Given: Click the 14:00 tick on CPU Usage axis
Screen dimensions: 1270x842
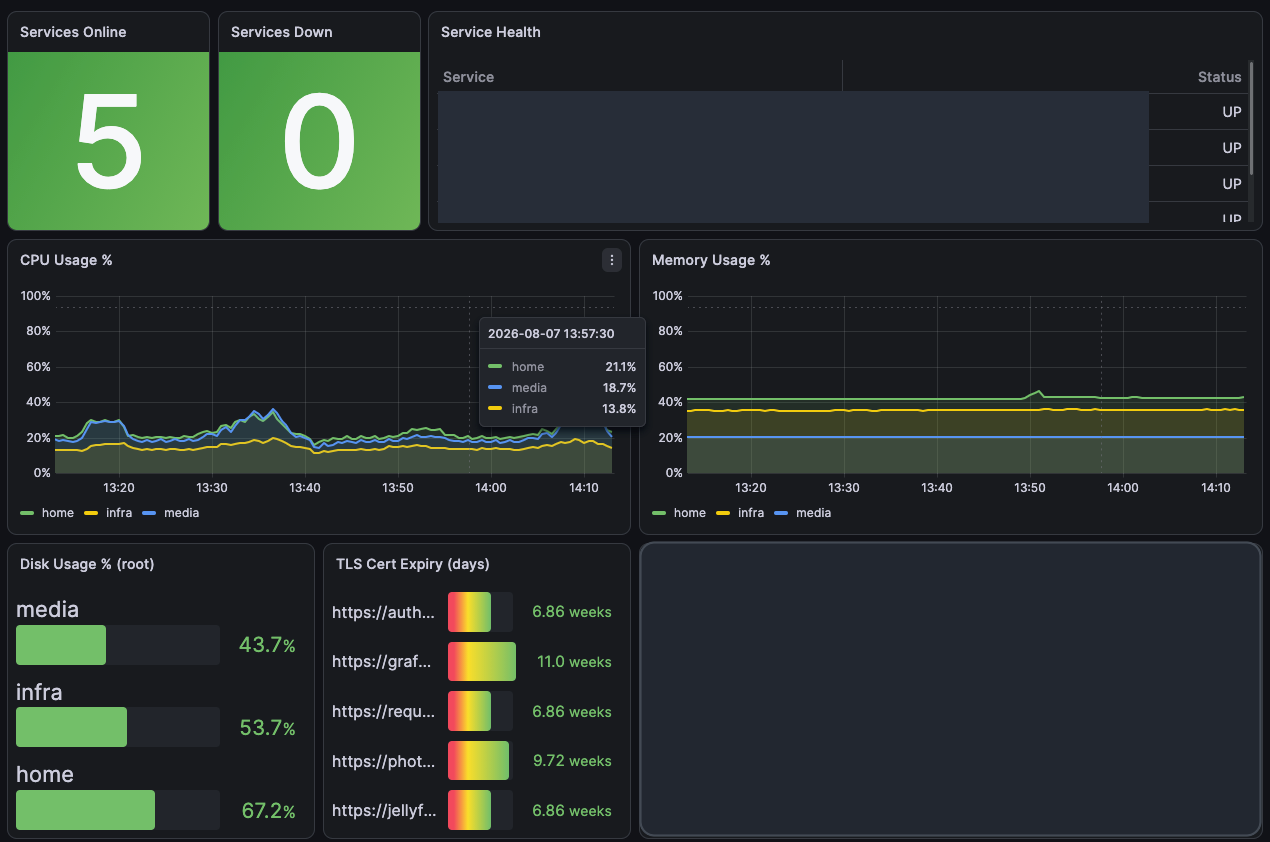Looking at the screenshot, I should [x=491, y=488].
